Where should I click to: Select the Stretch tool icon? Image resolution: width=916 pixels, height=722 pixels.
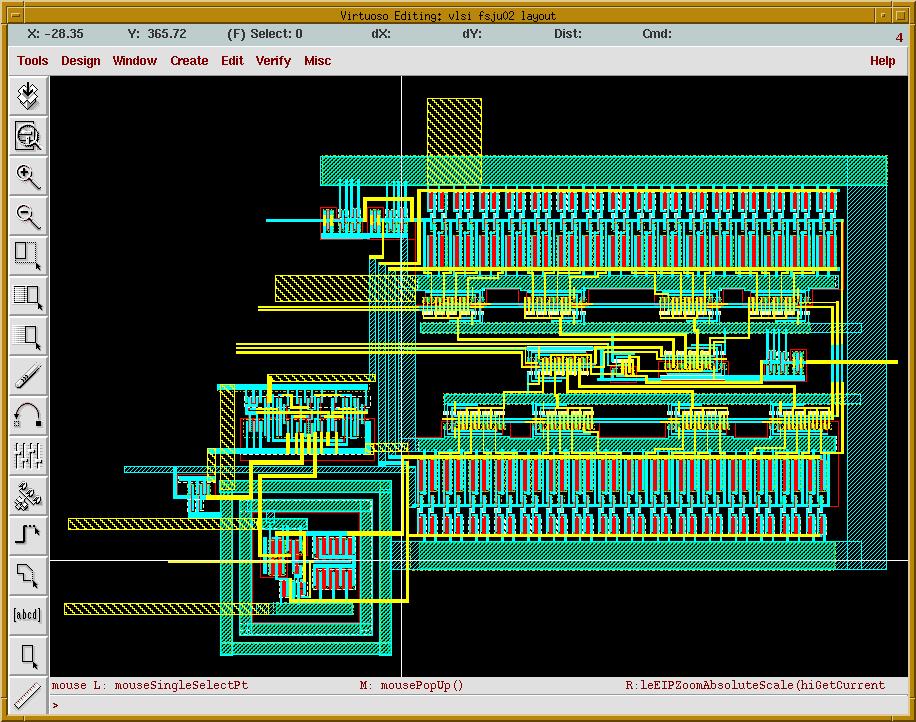click(x=28, y=255)
